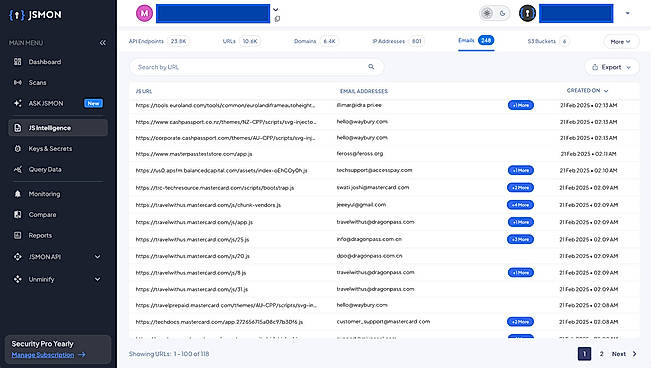Screen dimensions: 651x368
Task: Open Keys & Secrets
Action: pyautogui.click(x=50, y=149)
